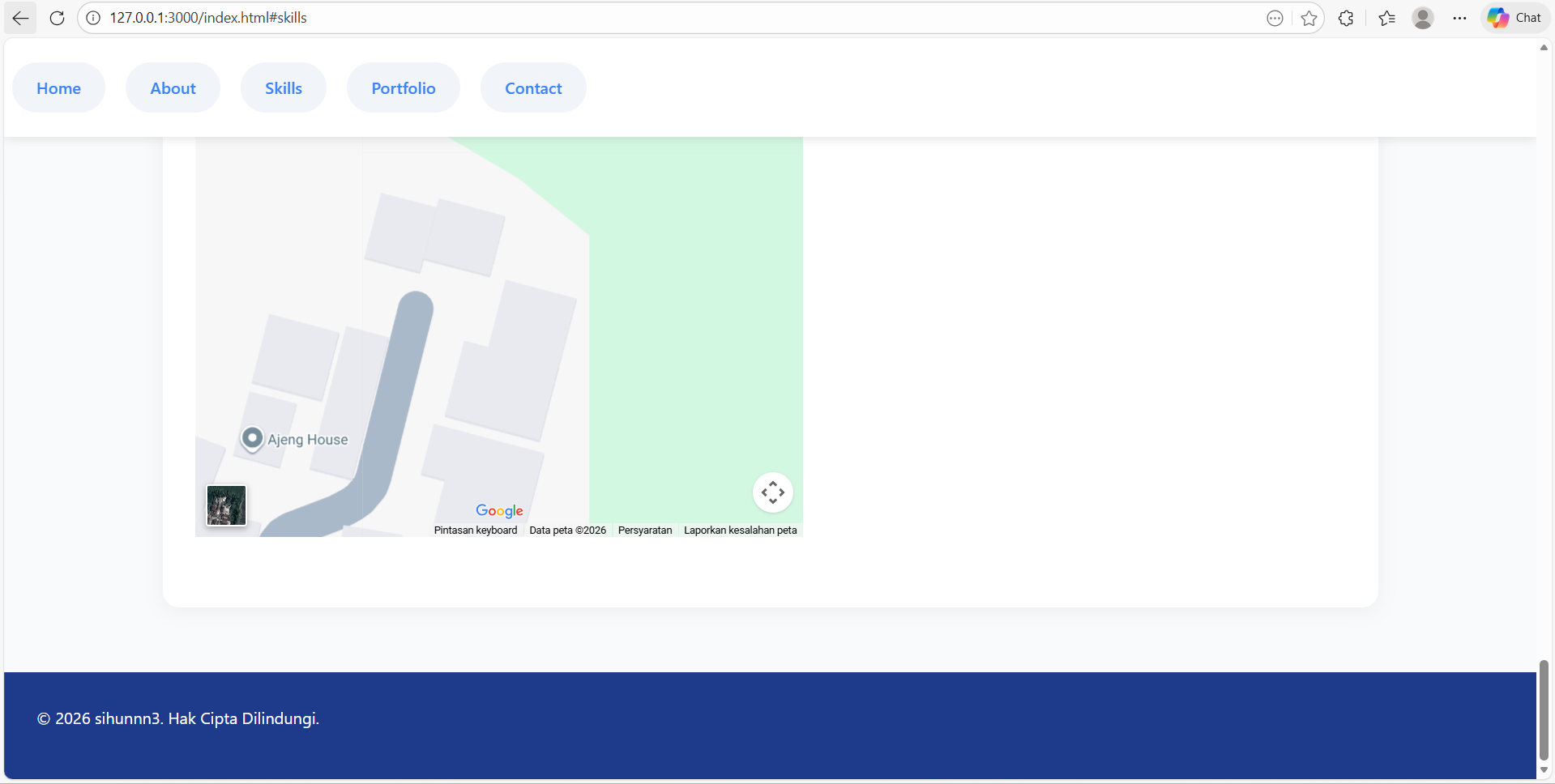Add the page to favorites with the star
Viewport: 1555px width, 784px height.
click(1309, 18)
